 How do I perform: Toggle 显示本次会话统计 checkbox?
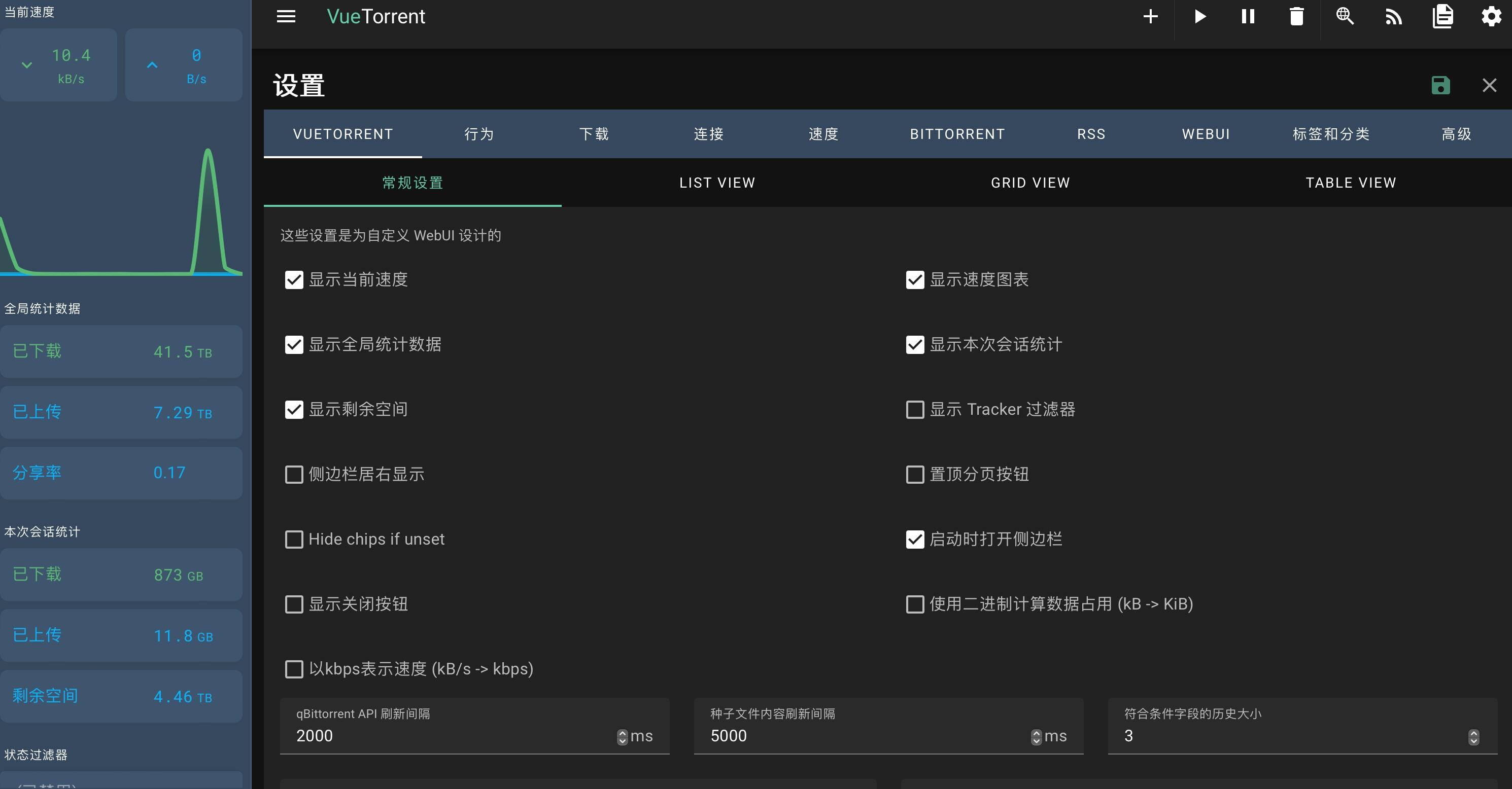[915, 345]
